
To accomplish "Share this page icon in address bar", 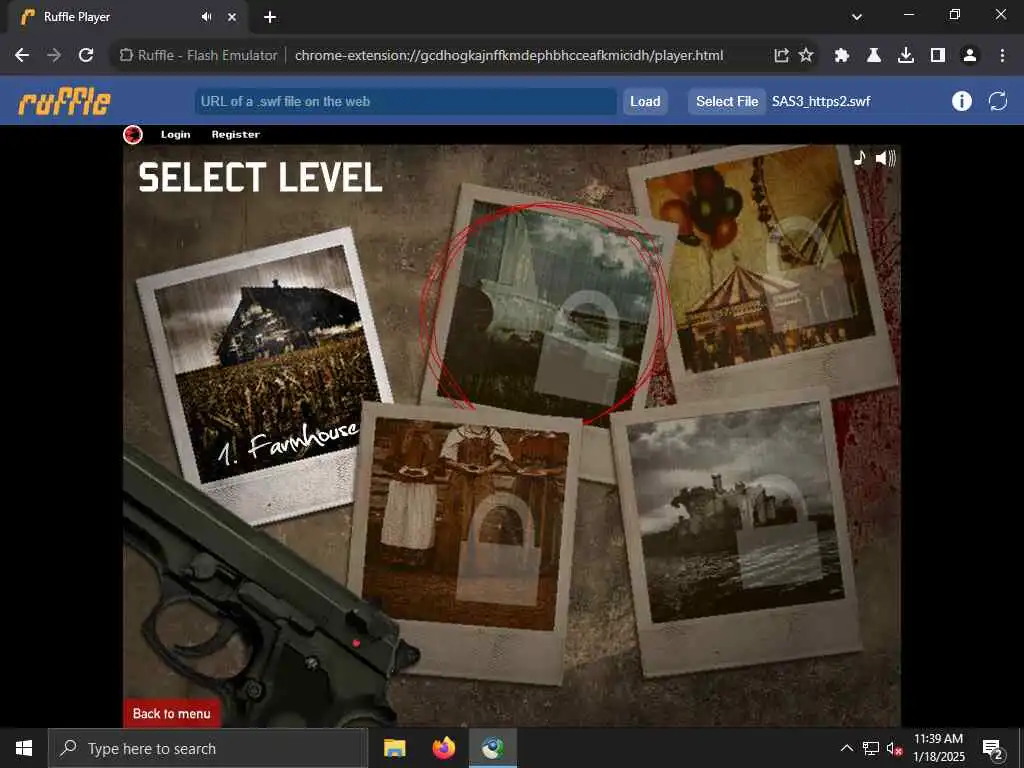I will pyautogui.click(x=781, y=56).
